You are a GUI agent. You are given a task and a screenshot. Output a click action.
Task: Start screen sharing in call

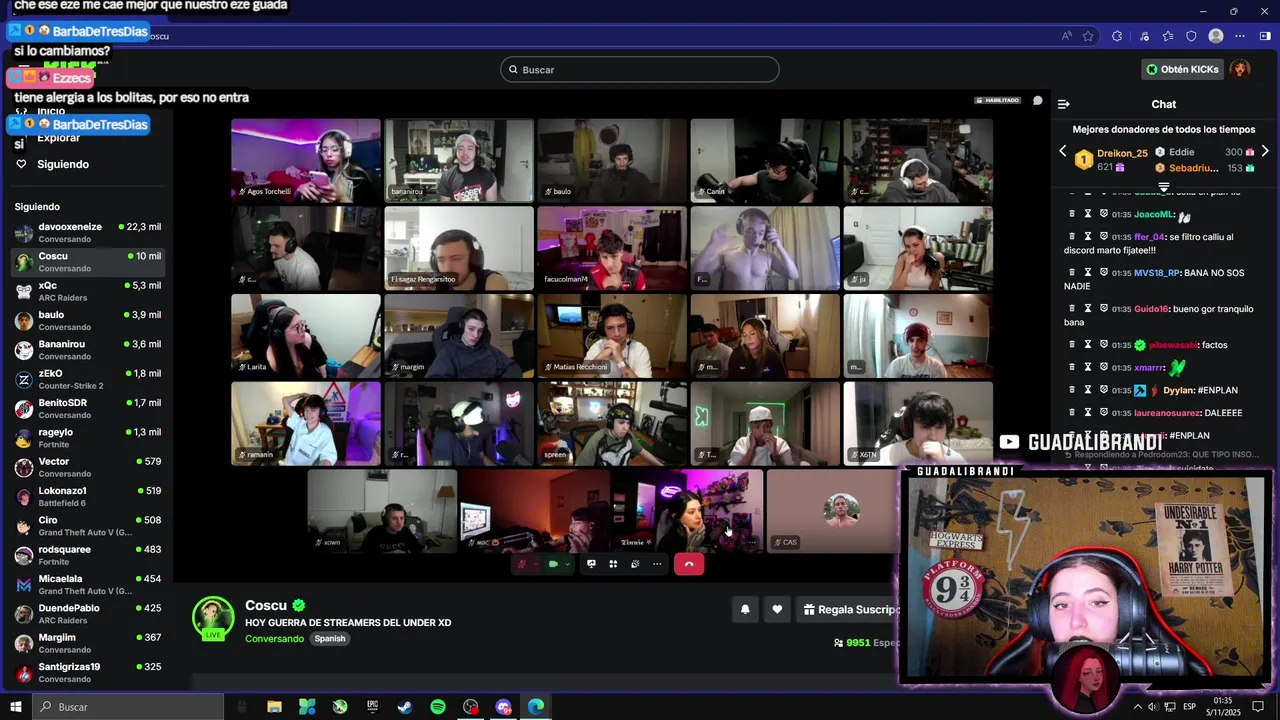(591, 564)
